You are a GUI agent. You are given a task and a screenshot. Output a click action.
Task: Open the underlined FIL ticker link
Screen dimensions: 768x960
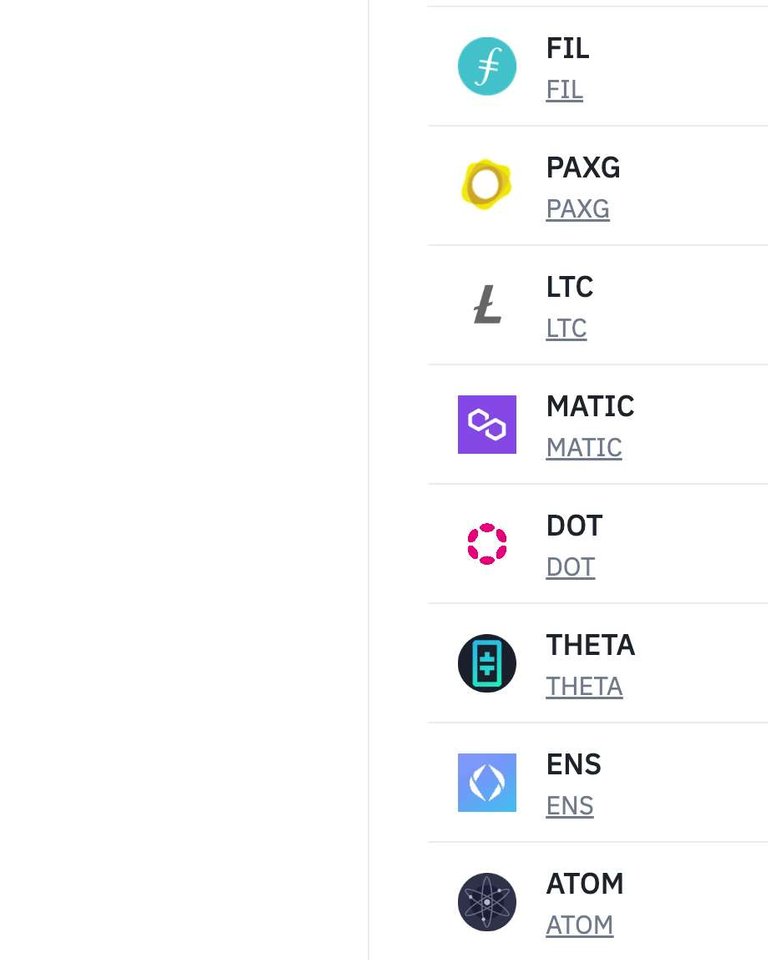[x=564, y=89]
